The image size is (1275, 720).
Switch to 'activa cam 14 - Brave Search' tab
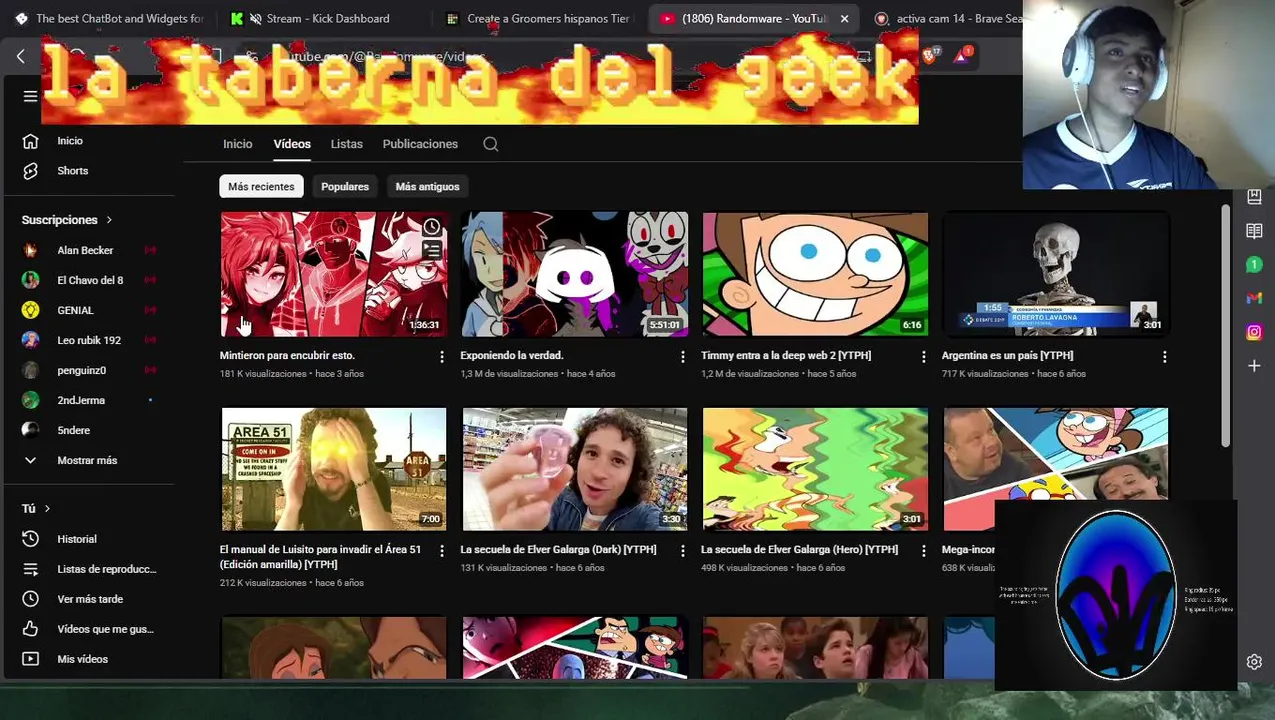[x=948, y=18]
